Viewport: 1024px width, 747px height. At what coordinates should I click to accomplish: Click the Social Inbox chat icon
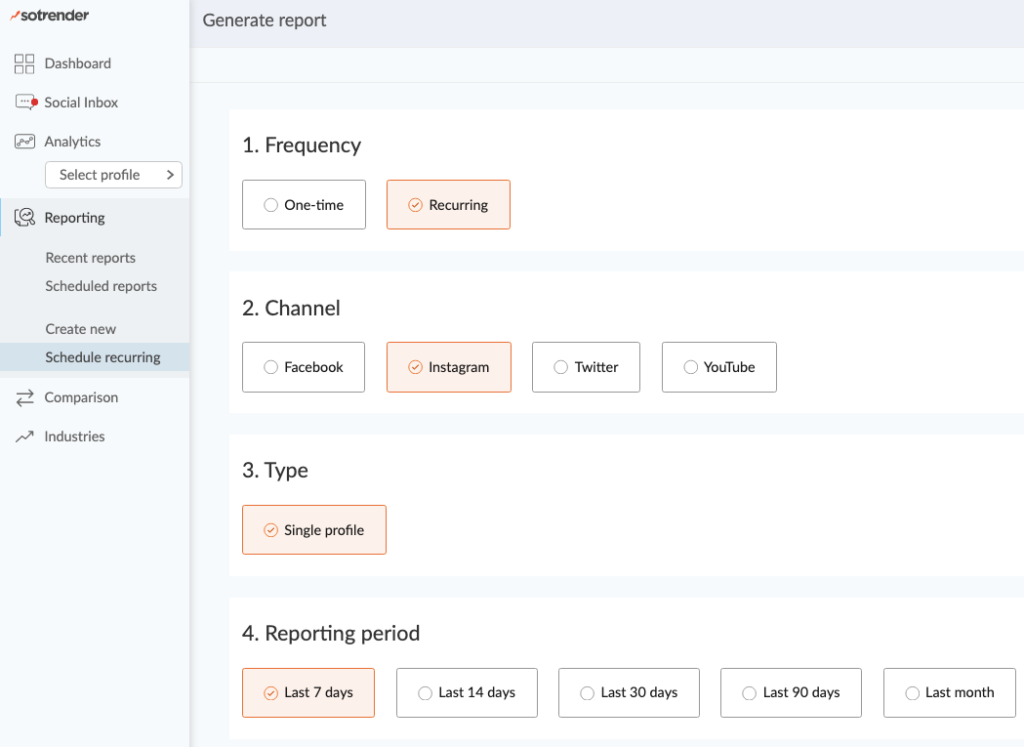[x=25, y=103]
